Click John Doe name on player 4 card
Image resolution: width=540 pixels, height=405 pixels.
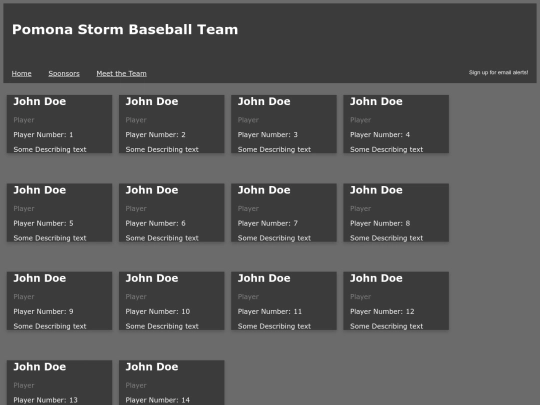[x=376, y=102]
